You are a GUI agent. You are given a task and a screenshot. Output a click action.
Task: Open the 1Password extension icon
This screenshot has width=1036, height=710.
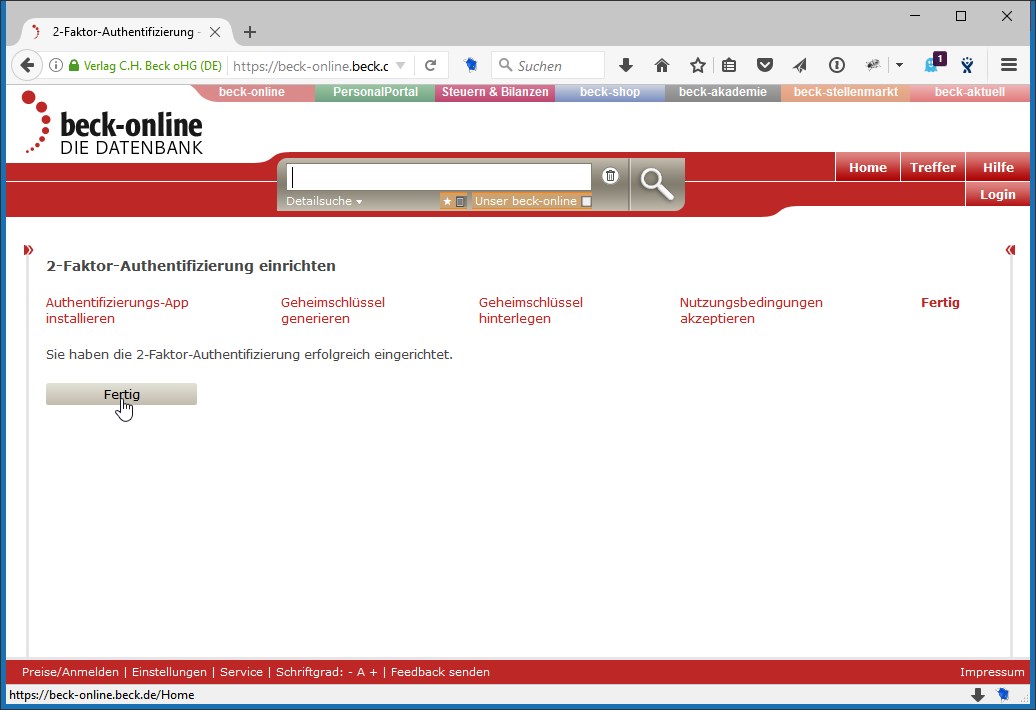tap(836, 65)
